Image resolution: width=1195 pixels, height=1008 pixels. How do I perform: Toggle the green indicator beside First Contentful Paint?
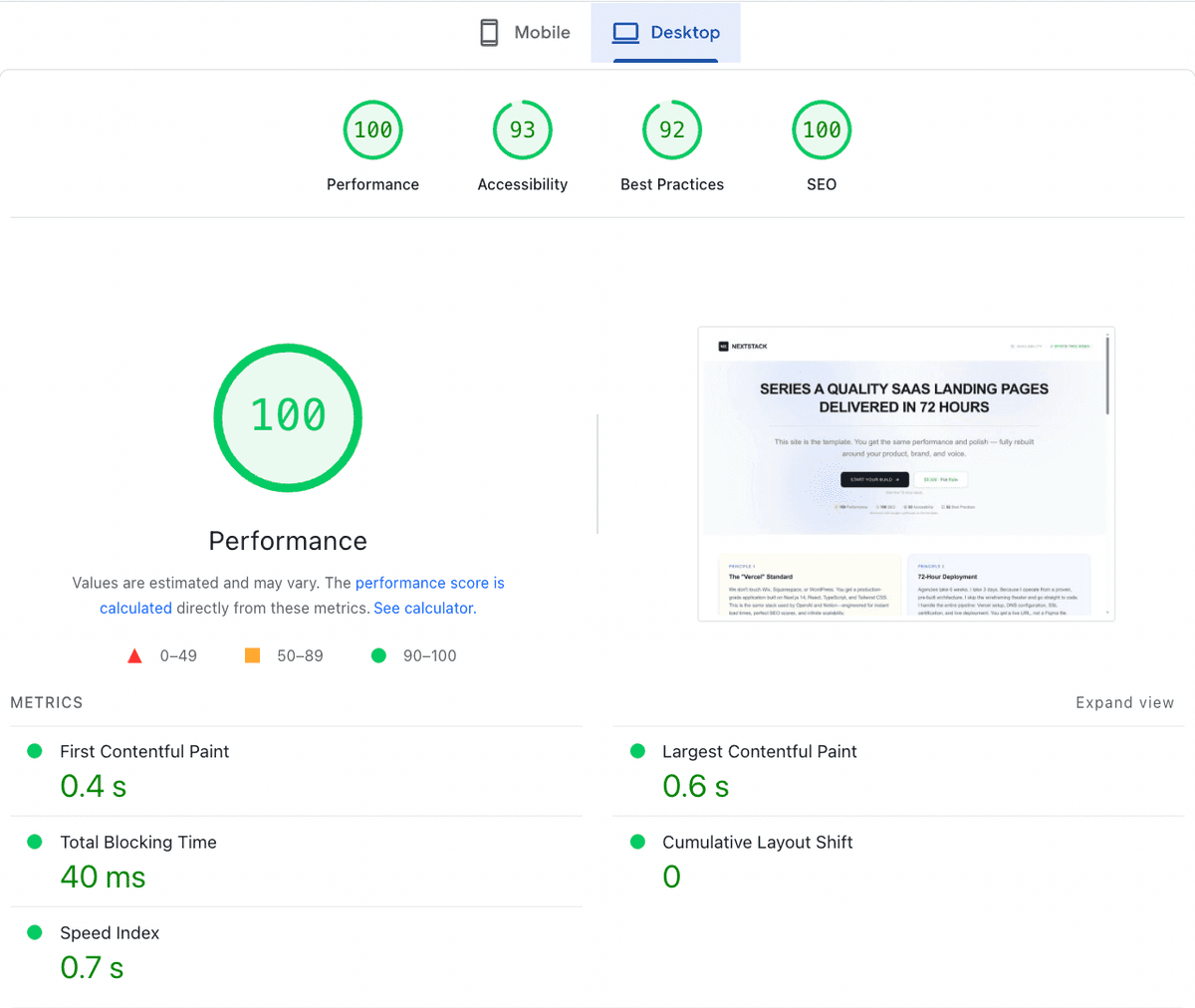(x=34, y=750)
